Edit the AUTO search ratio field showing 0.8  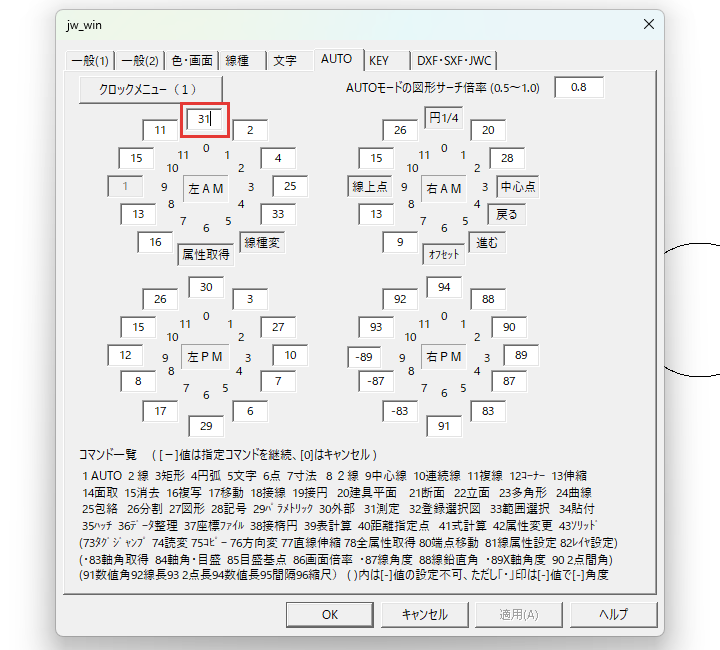click(x=579, y=87)
